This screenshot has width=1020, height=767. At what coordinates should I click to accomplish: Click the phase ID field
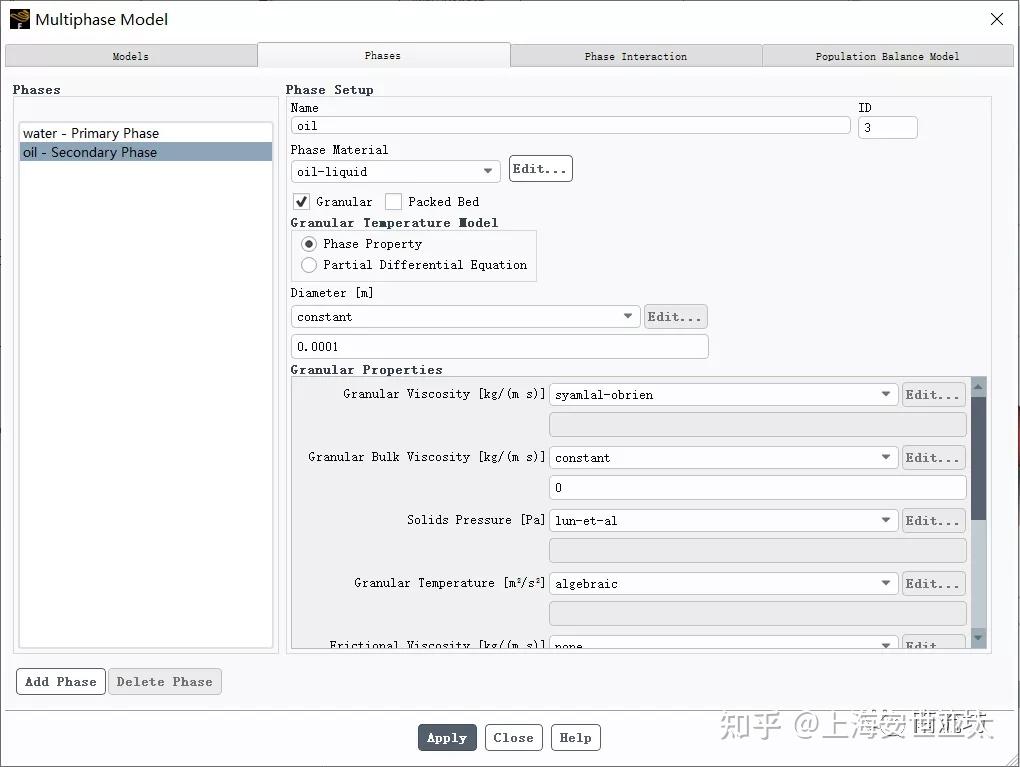coord(887,128)
